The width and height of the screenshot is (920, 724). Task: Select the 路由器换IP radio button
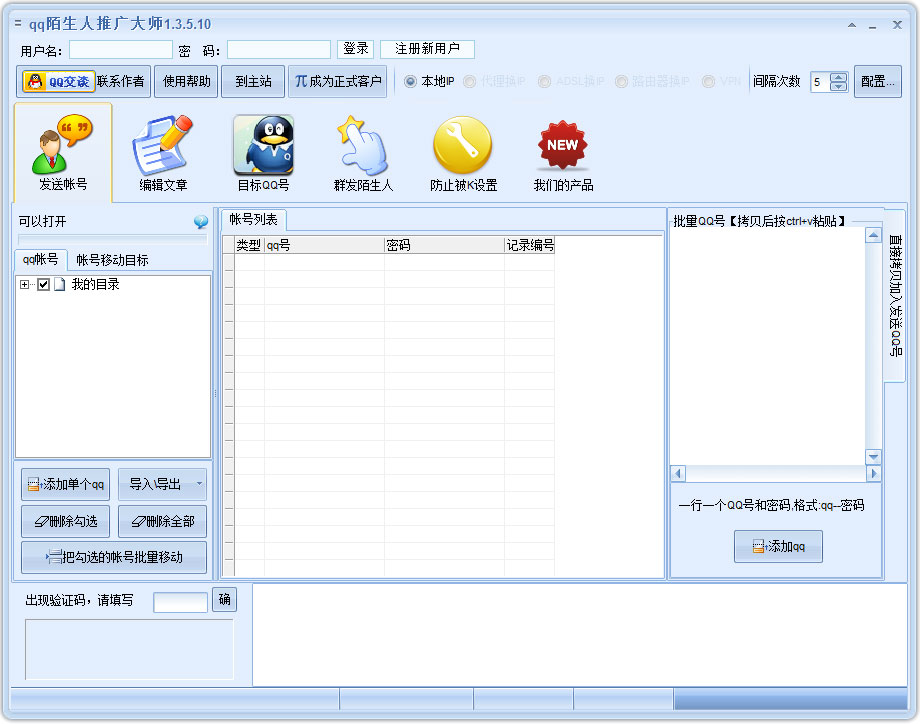[x=621, y=82]
